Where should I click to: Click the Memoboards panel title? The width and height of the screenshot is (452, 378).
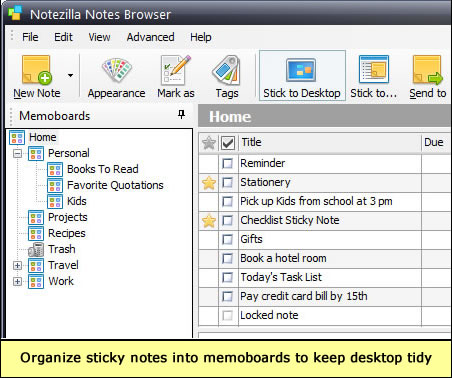coord(55,116)
